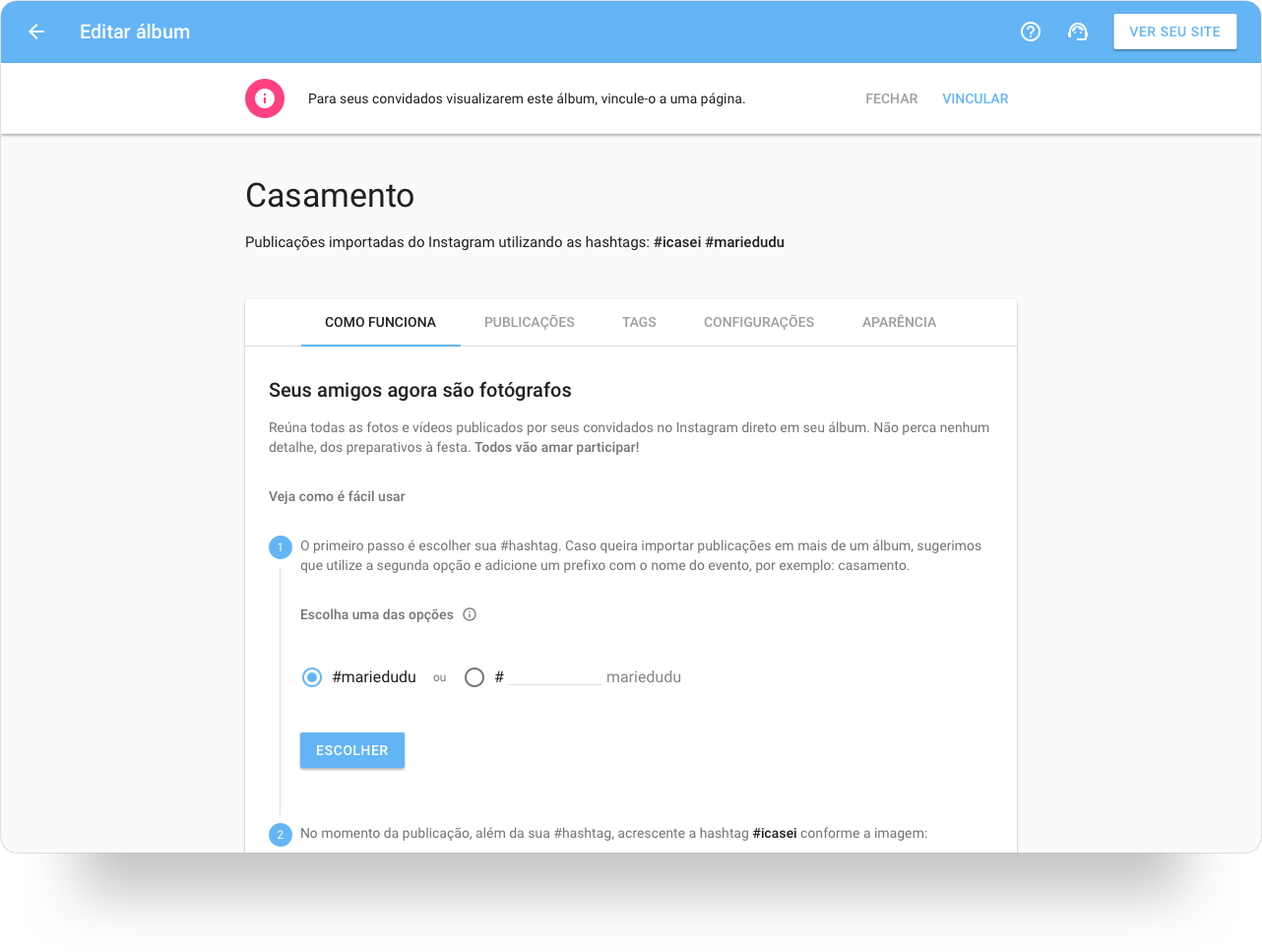Select the custom prefix hashtag radio option
The height and width of the screenshot is (952, 1262).
(x=474, y=677)
